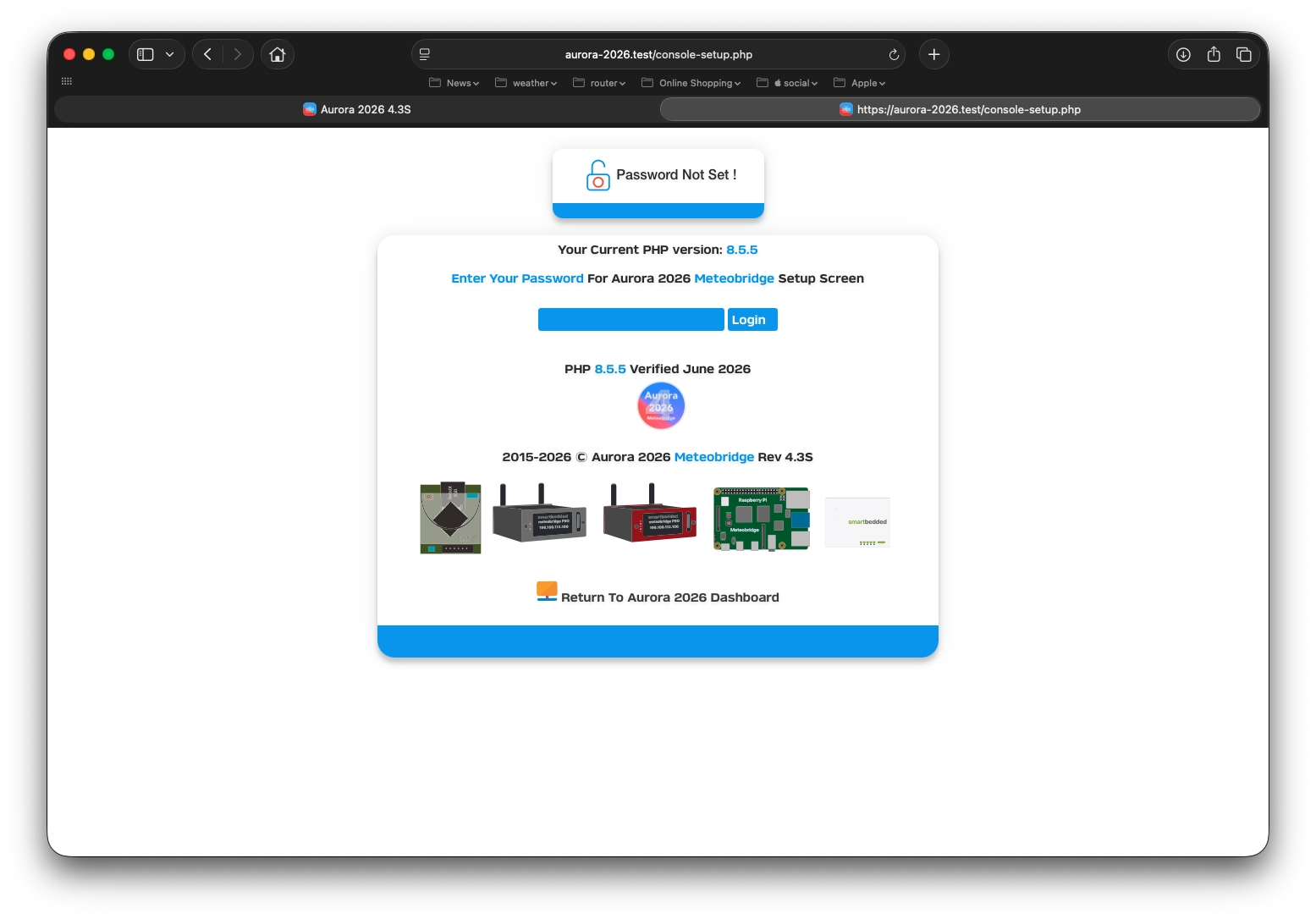Open the Share icon in toolbar
This screenshot has height=919, width=1316.
point(1214,54)
